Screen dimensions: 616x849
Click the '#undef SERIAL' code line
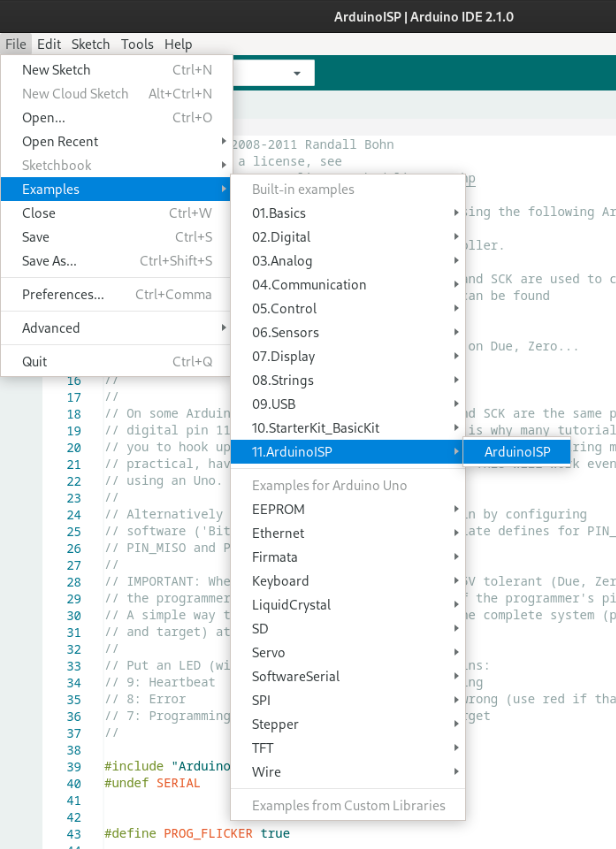[152, 783]
